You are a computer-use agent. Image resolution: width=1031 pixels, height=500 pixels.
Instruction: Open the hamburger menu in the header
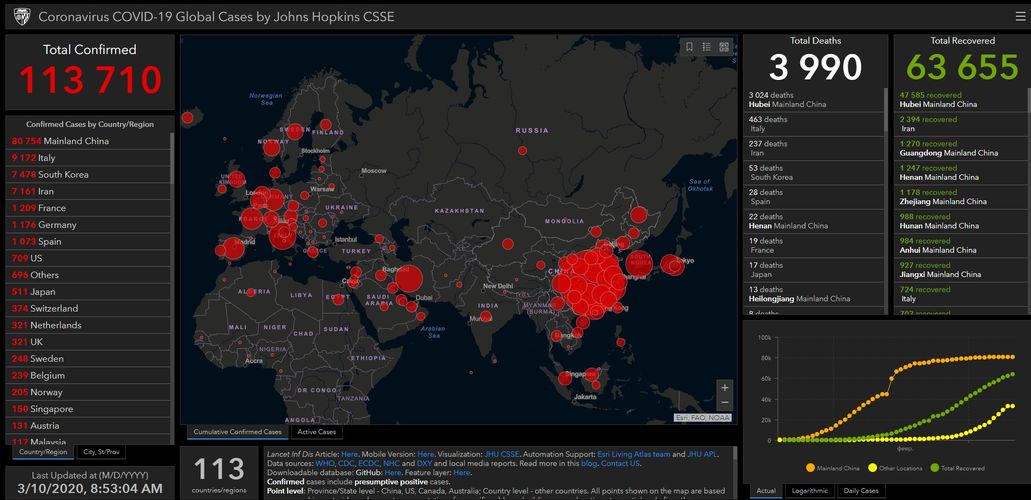coord(1018,16)
